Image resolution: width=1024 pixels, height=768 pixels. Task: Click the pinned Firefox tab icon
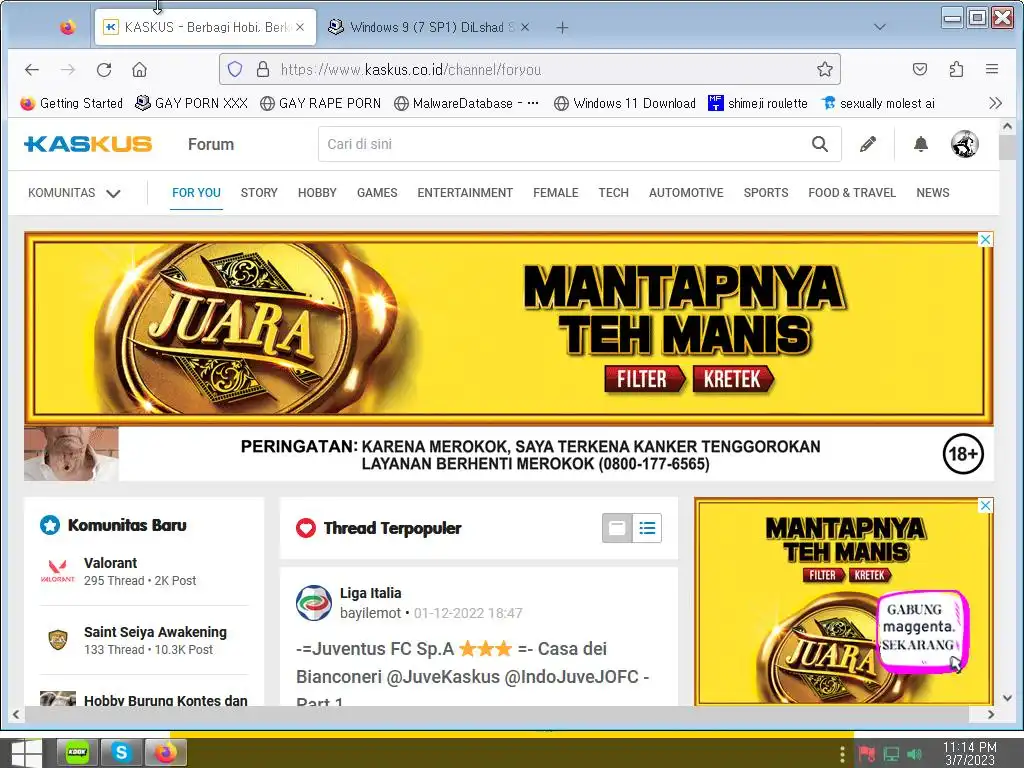coord(67,27)
